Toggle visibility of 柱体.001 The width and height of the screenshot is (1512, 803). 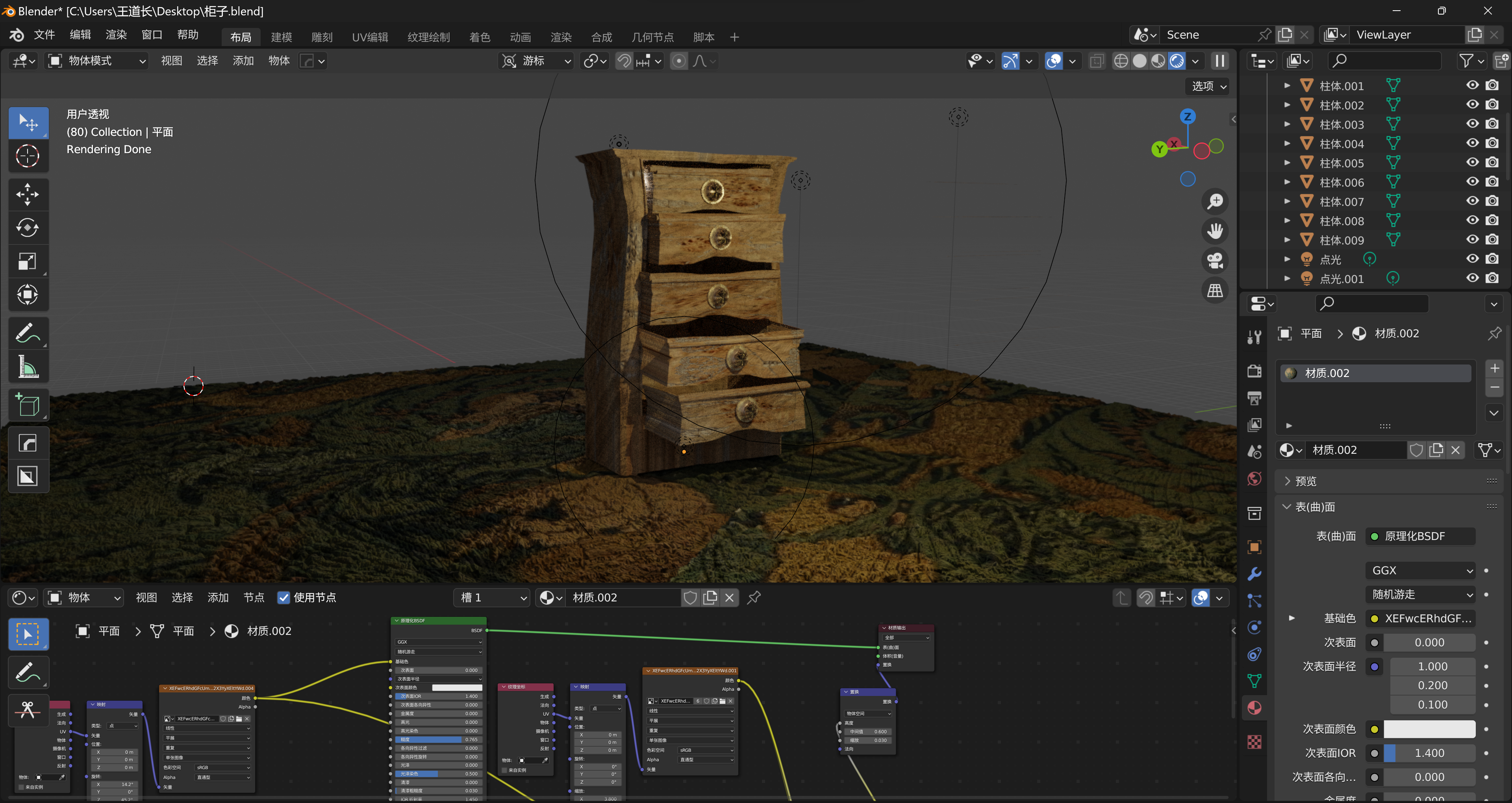[1472, 85]
